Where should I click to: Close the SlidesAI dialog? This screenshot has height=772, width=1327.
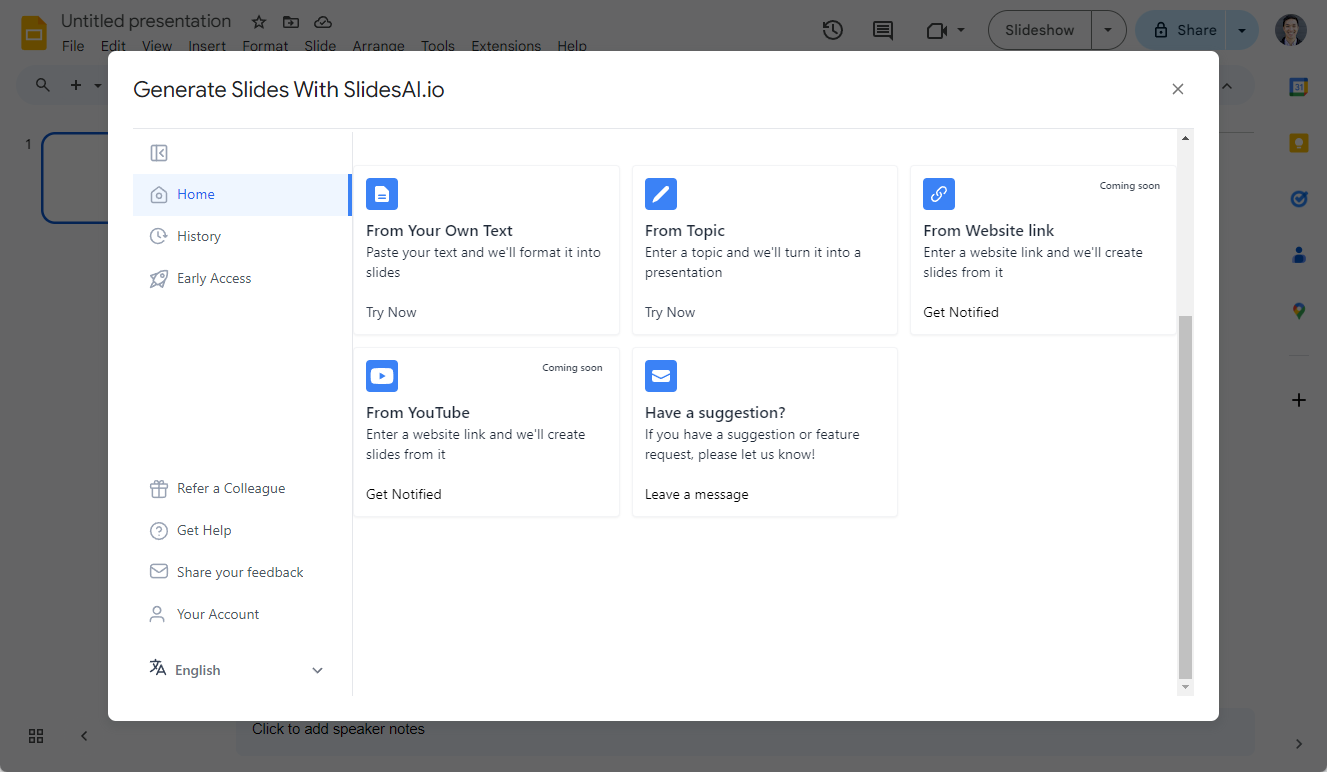click(x=1178, y=89)
